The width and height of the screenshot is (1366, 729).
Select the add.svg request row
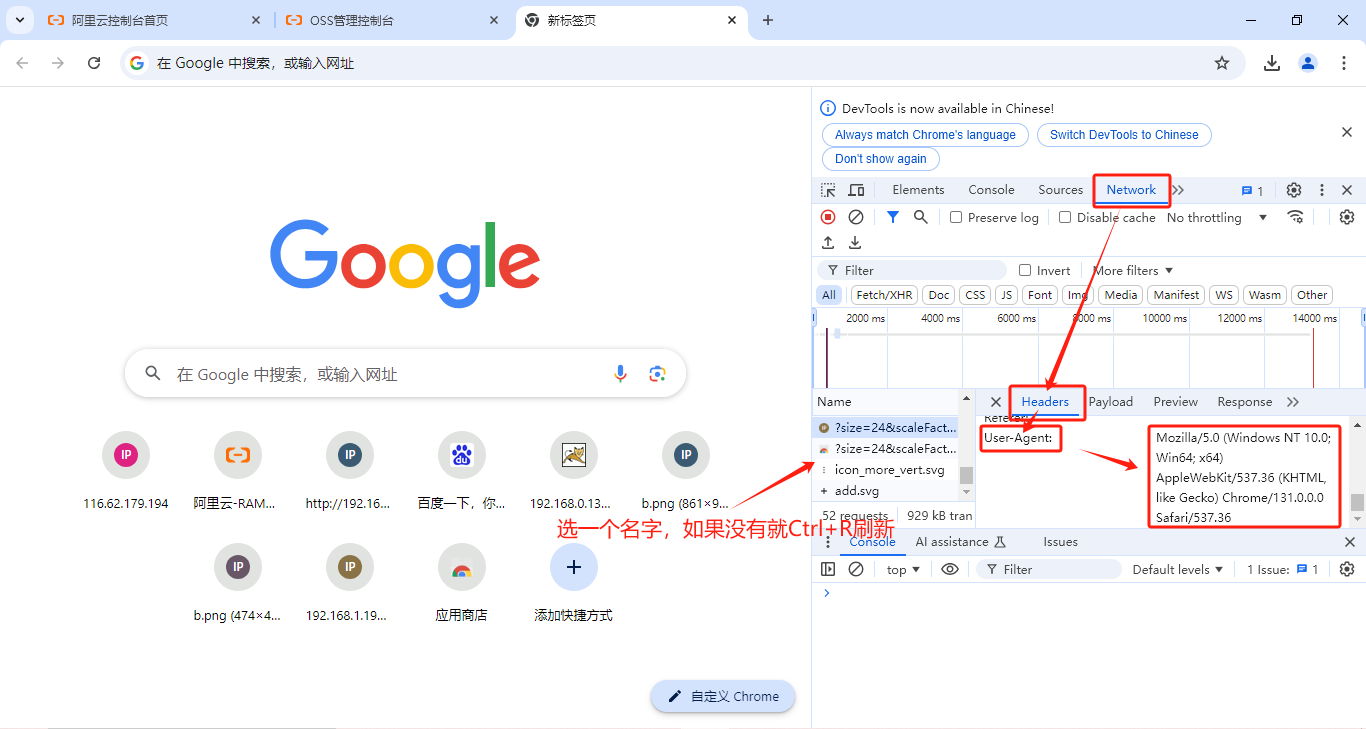(x=886, y=491)
